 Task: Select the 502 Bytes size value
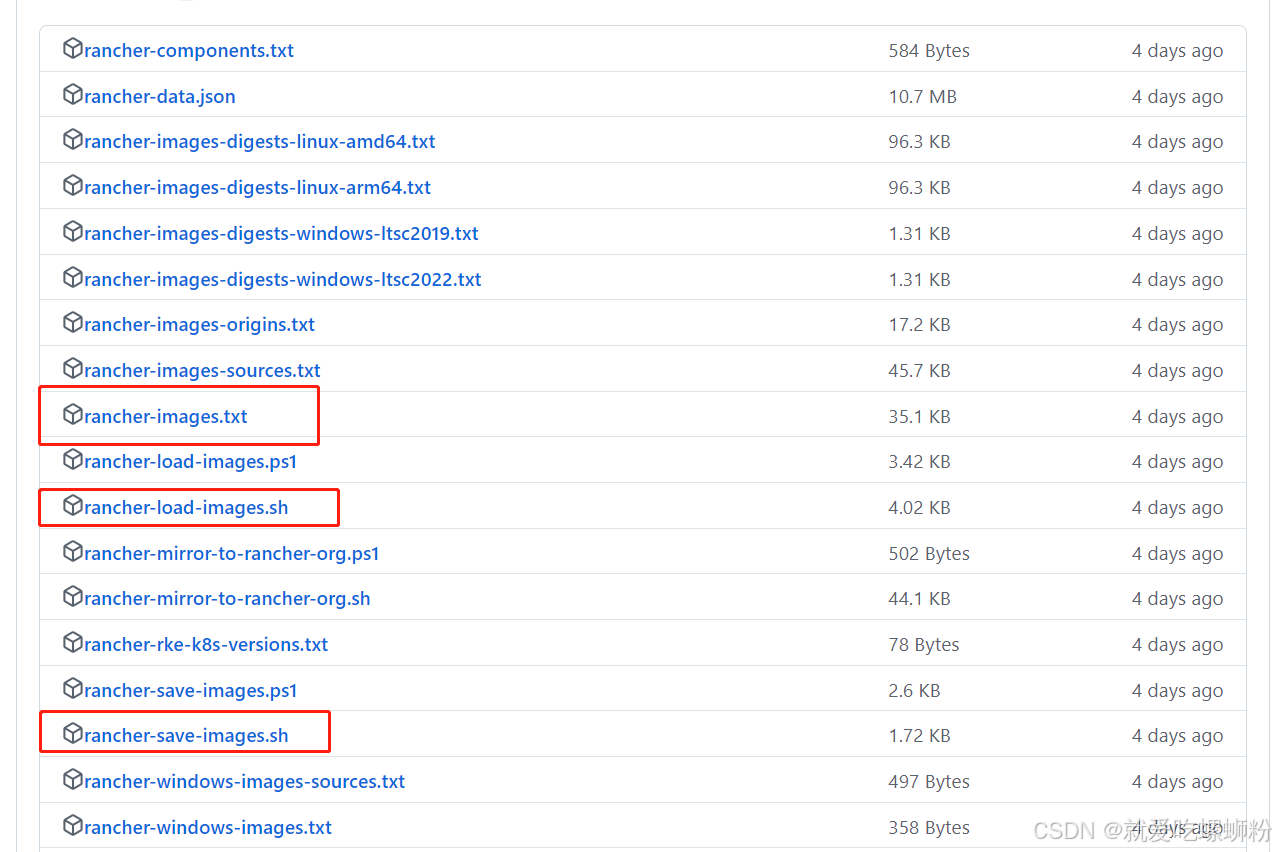pyautogui.click(x=929, y=553)
